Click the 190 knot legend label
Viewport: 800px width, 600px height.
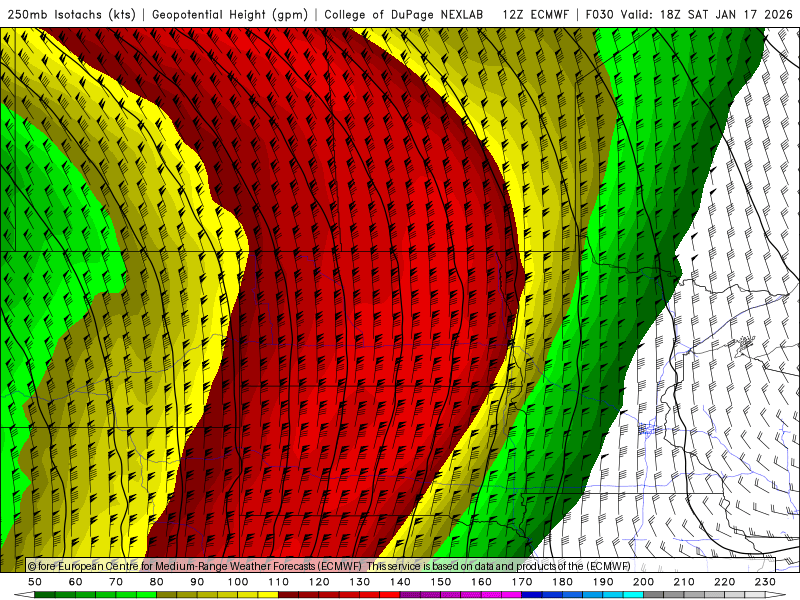tap(603, 582)
